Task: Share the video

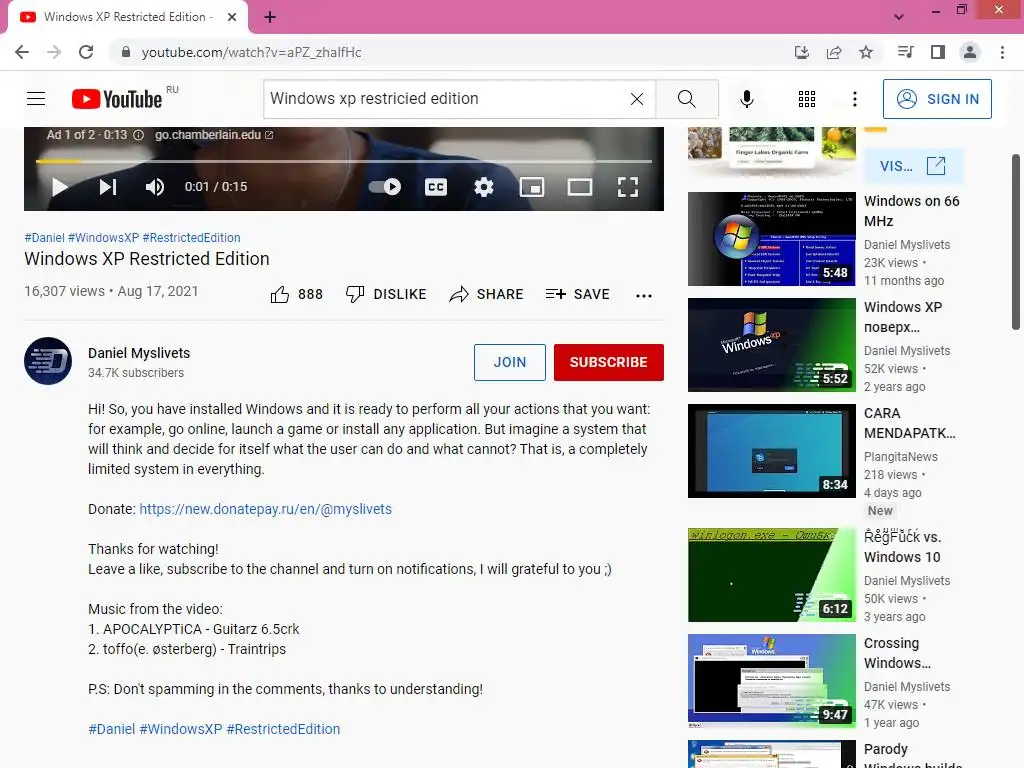Action: (x=487, y=295)
